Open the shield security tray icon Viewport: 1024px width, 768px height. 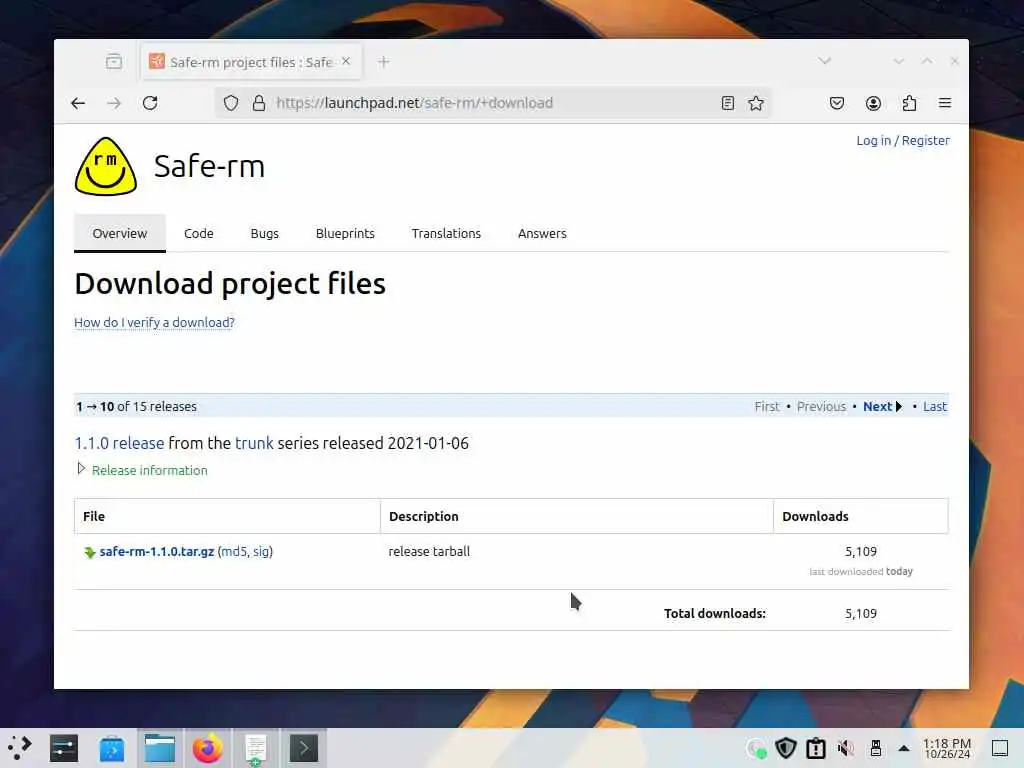tap(786, 748)
